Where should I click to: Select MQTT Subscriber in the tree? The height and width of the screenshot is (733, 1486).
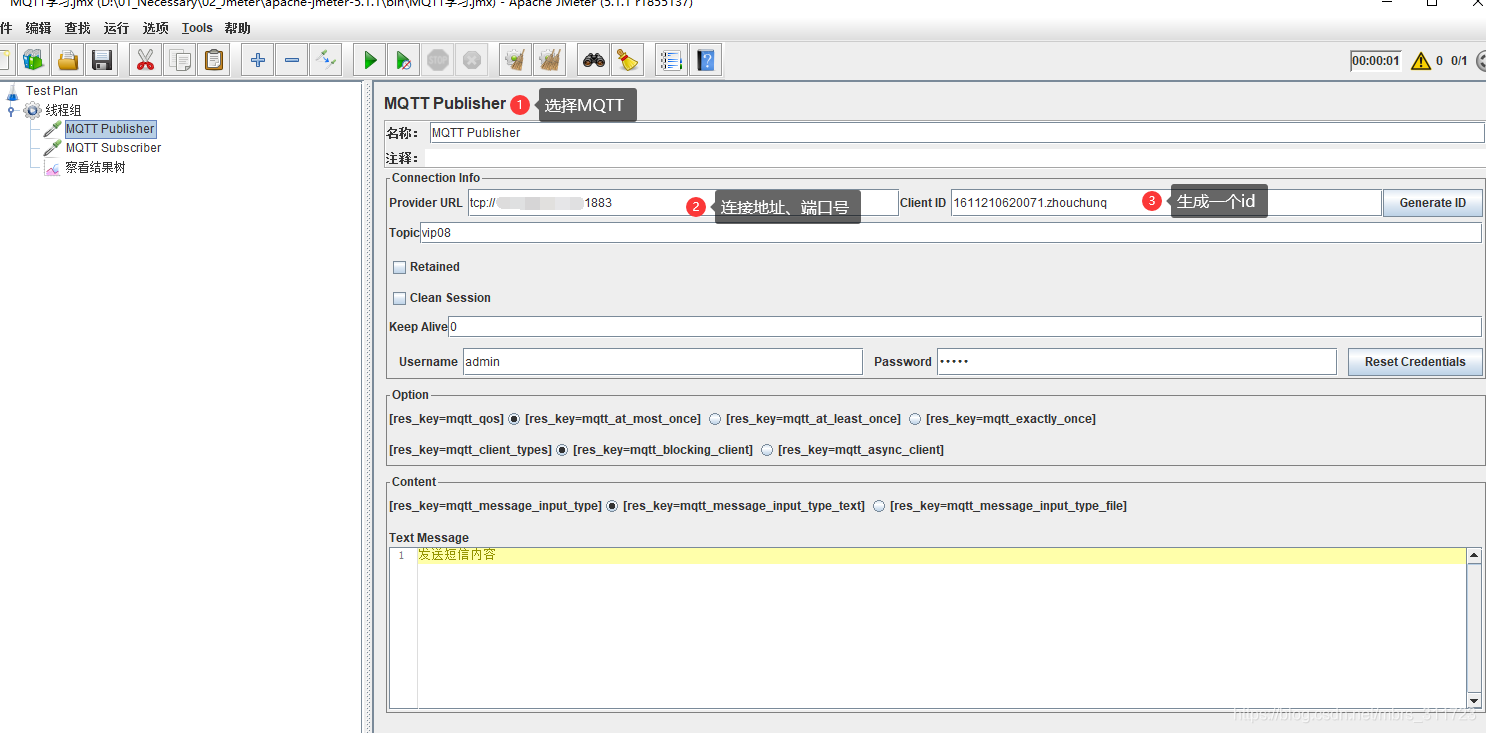point(113,148)
